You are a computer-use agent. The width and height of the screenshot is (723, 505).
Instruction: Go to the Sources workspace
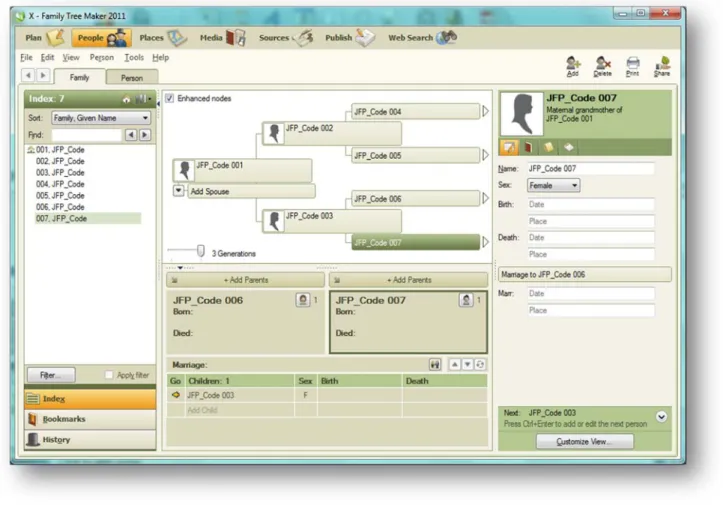pos(285,38)
